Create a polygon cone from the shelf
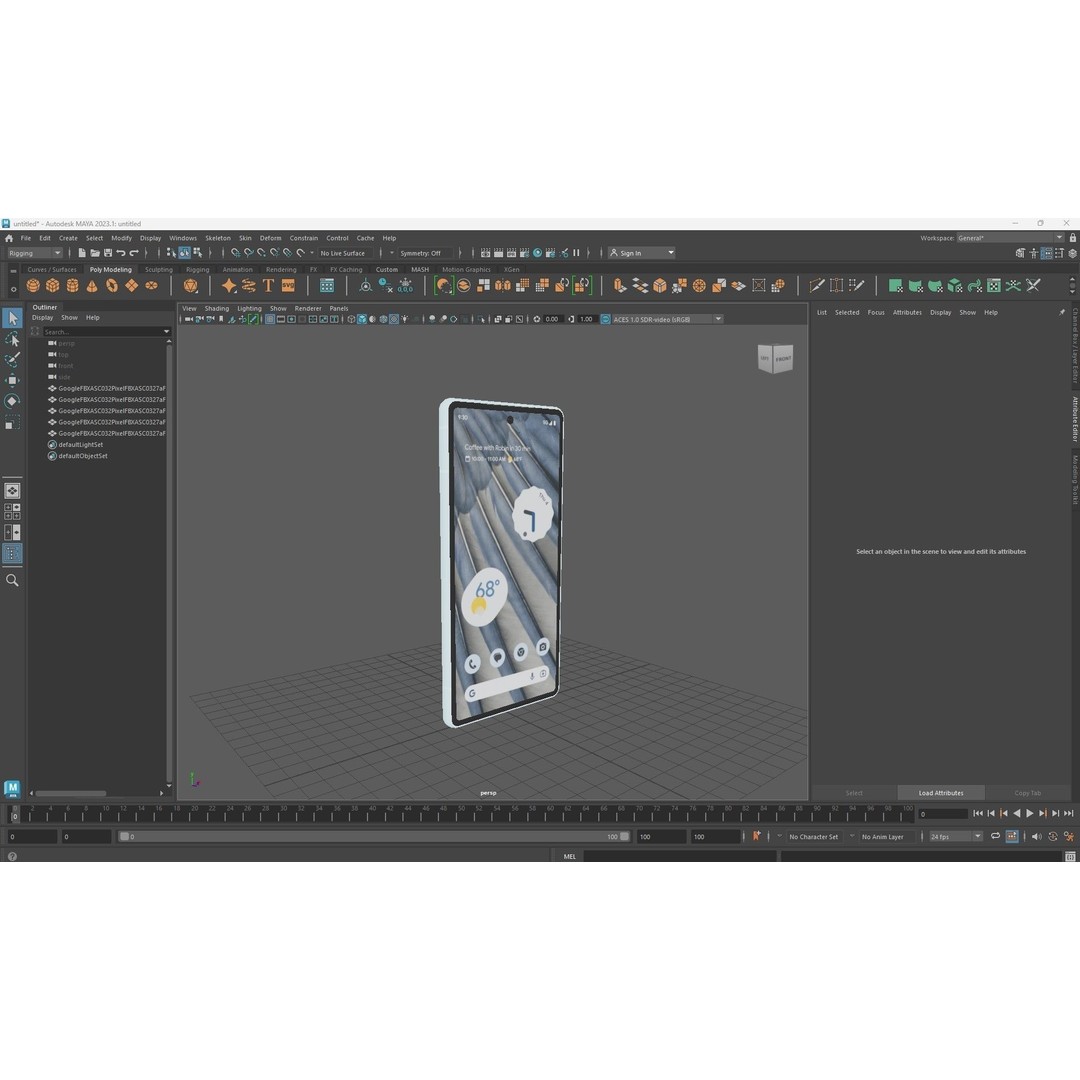 click(92, 286)
